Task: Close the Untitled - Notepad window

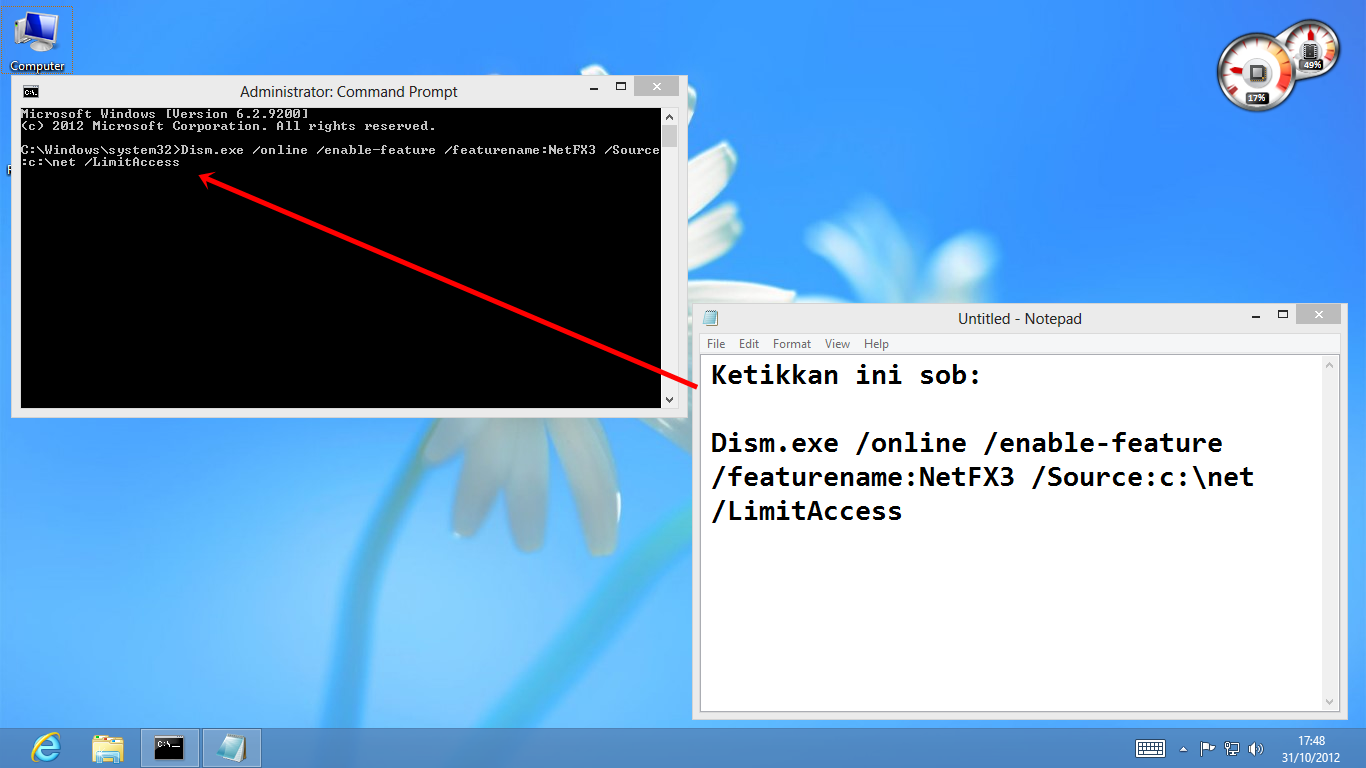Action: point(1319,314)
